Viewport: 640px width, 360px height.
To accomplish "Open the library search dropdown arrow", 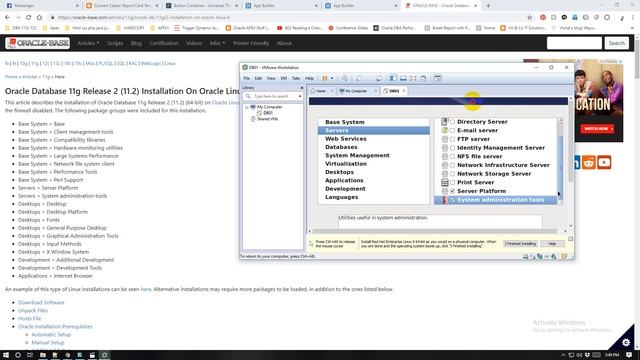I will (x=300, y=96).
